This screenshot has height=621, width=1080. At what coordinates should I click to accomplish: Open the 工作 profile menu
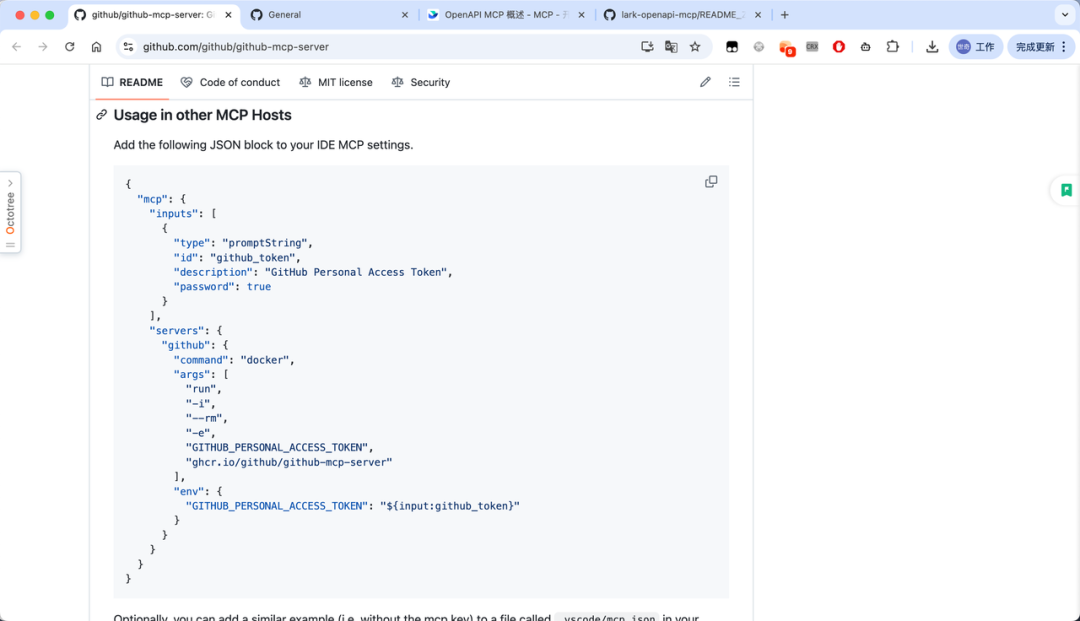[x=975, y=47]
